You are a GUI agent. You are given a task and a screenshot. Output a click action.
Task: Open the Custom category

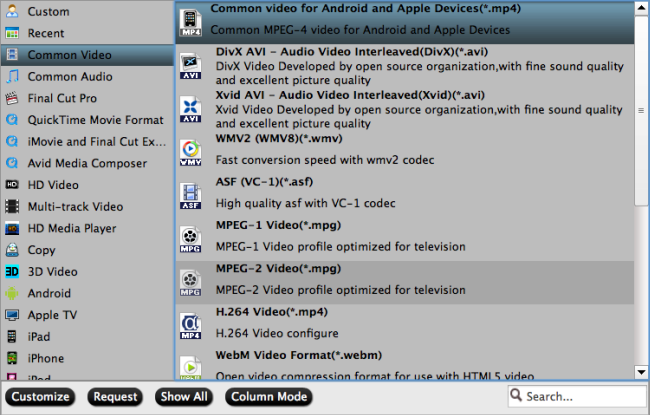point(87,11)
